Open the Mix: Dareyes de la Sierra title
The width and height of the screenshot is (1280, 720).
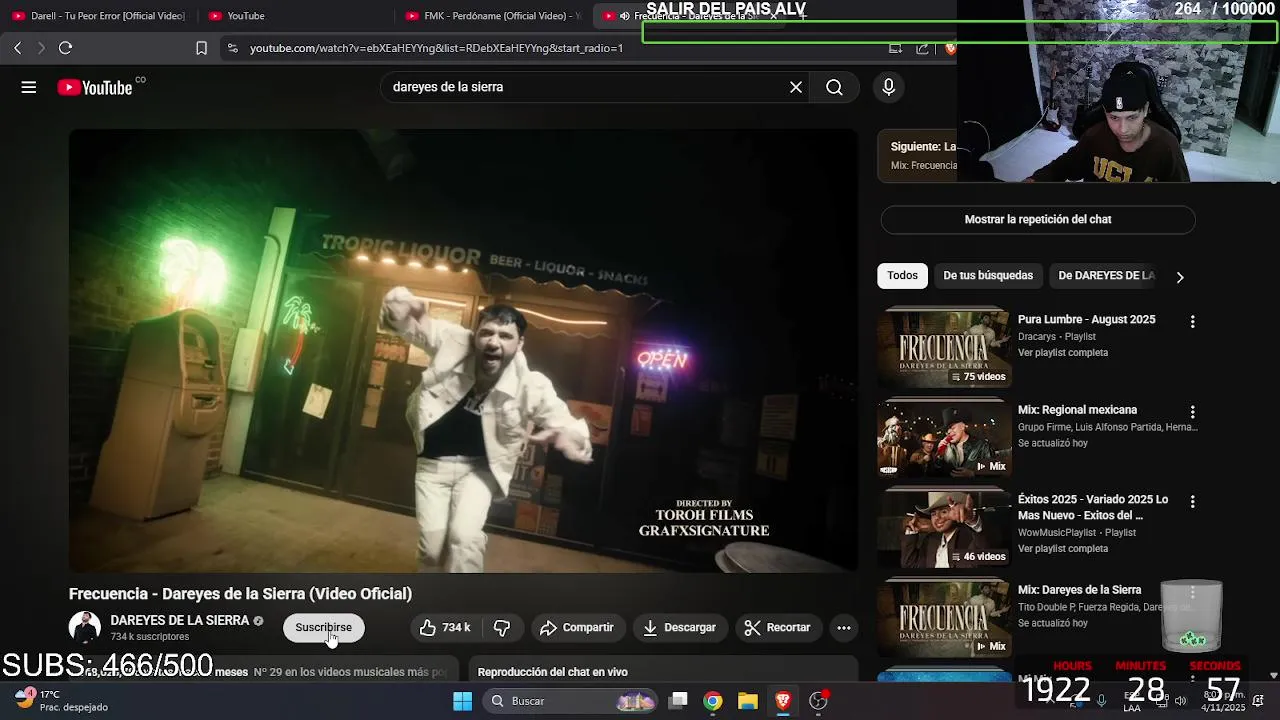(1079, 590)
